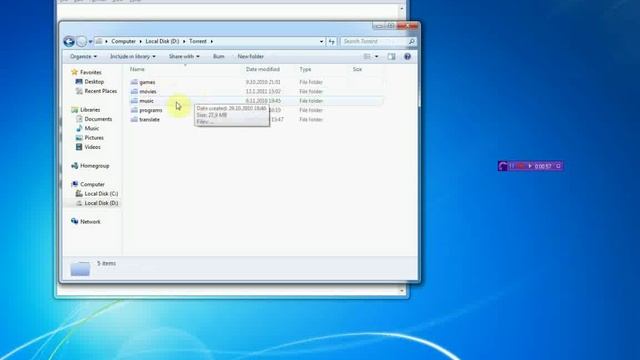Select Torrent in the address breadcrumb

(198, 41)
